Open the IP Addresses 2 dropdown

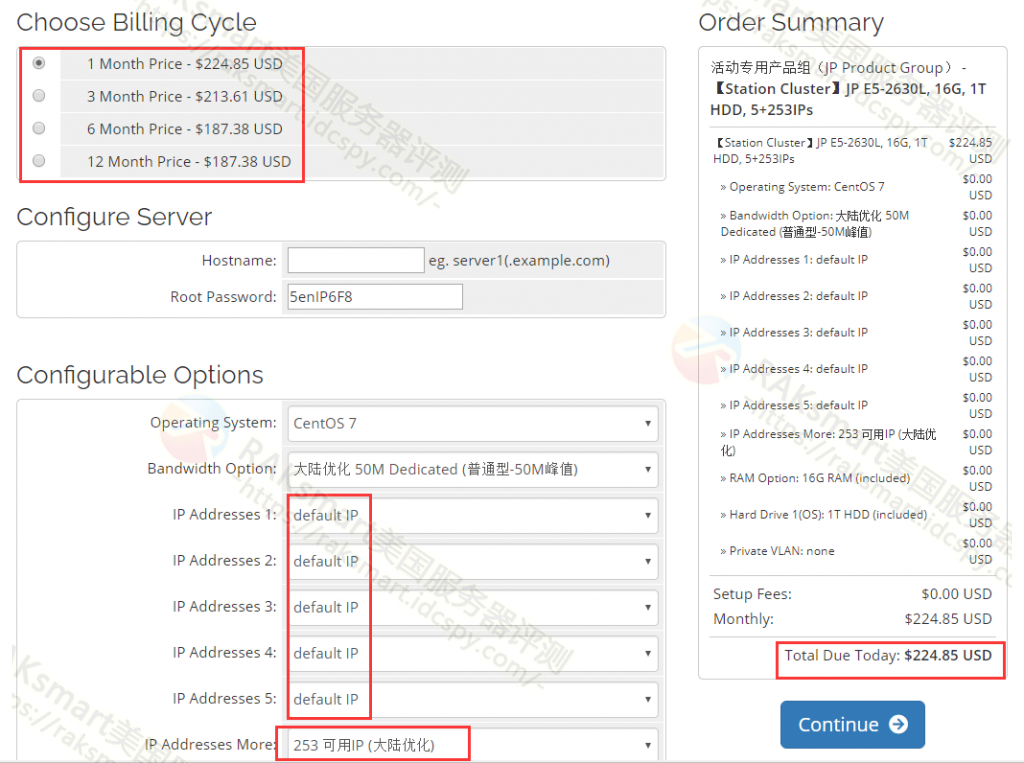473,561
